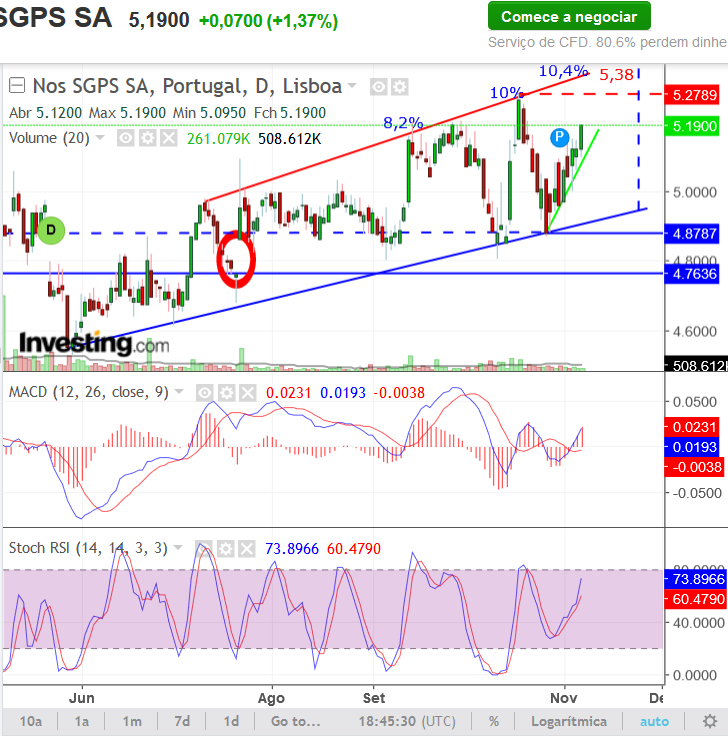This screenshot has width=728, height=736.
Task: Click the Comece a negociar button
Action: point(569,16)
